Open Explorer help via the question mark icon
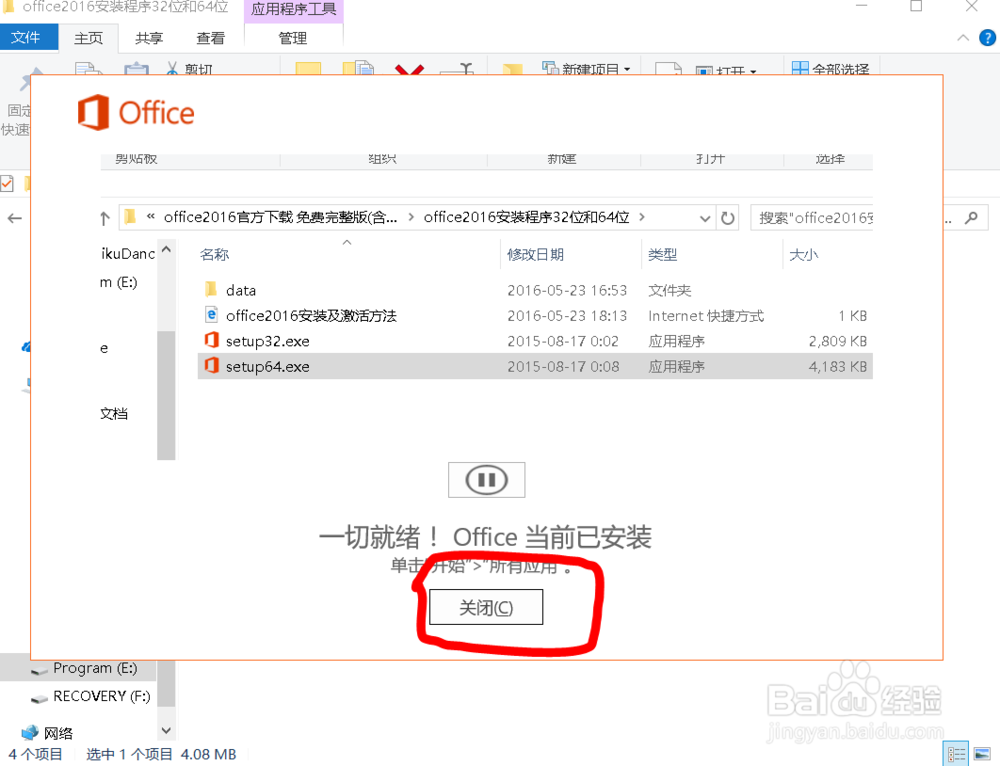 (987, 38)
